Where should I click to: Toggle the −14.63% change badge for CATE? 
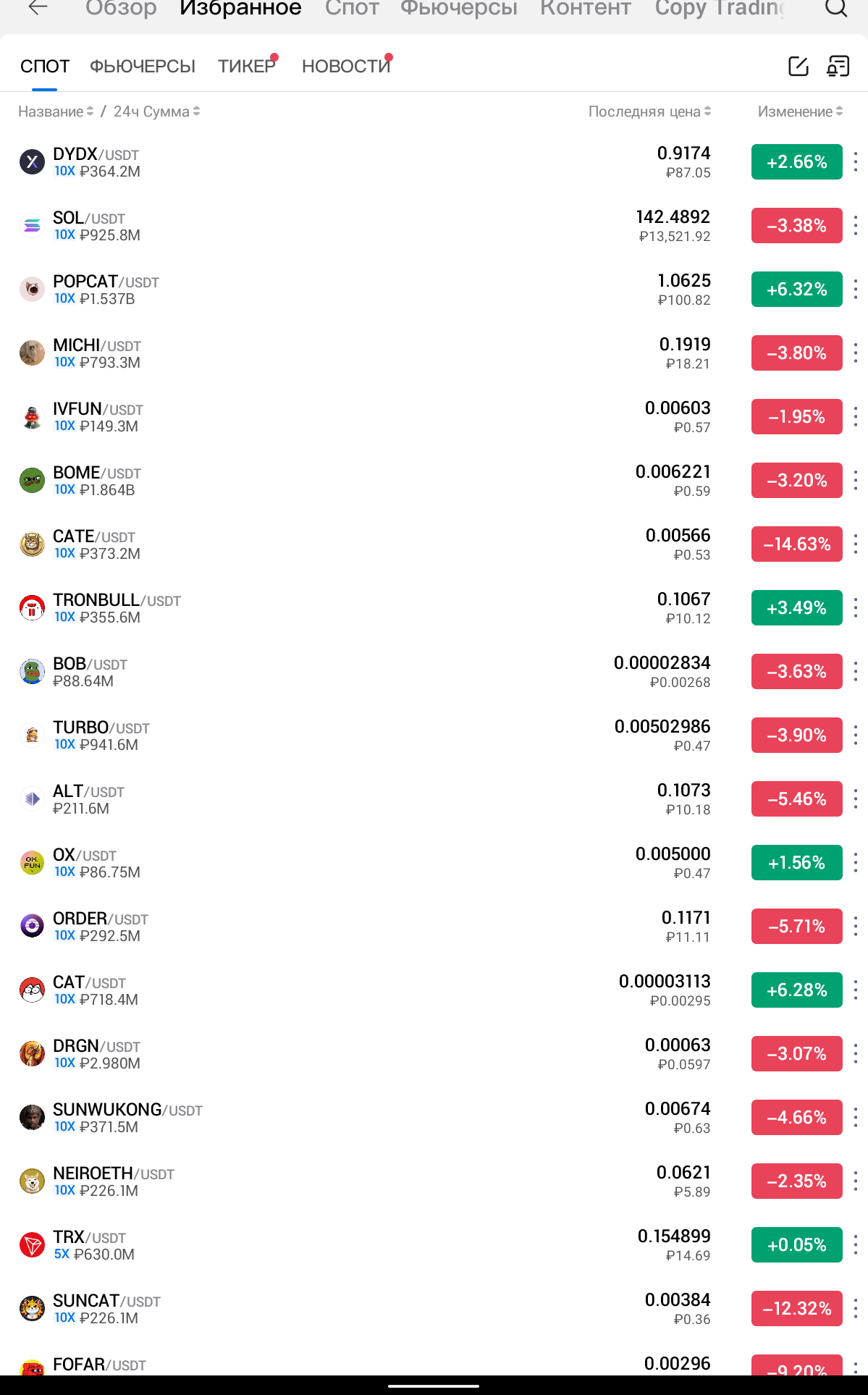tap(796, 544)
